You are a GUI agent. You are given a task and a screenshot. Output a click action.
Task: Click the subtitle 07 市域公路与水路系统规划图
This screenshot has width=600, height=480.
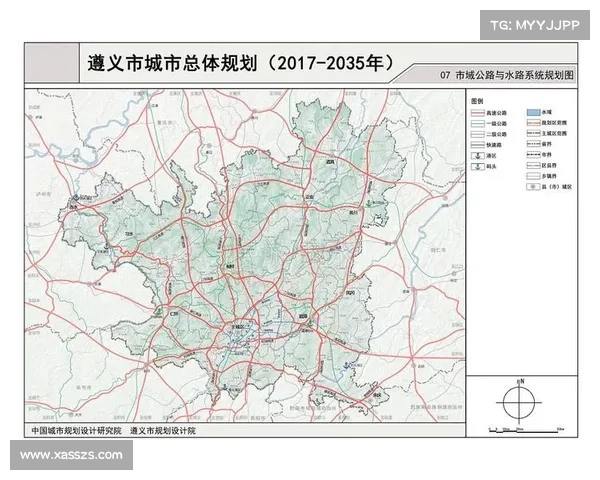click(507, 75)
